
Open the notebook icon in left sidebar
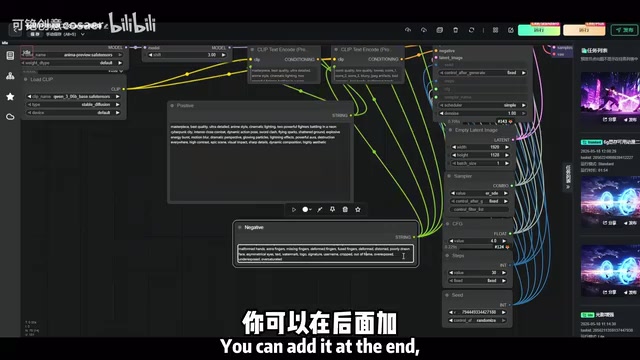(10, 56)
